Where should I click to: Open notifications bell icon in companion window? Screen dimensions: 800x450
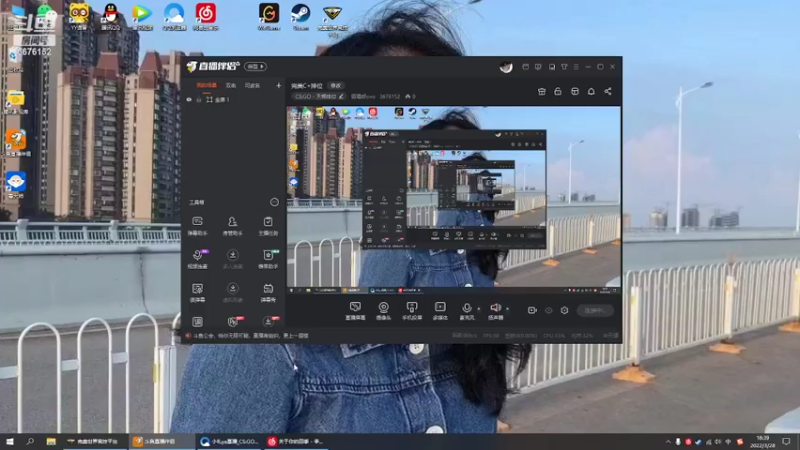coord(591,91)
